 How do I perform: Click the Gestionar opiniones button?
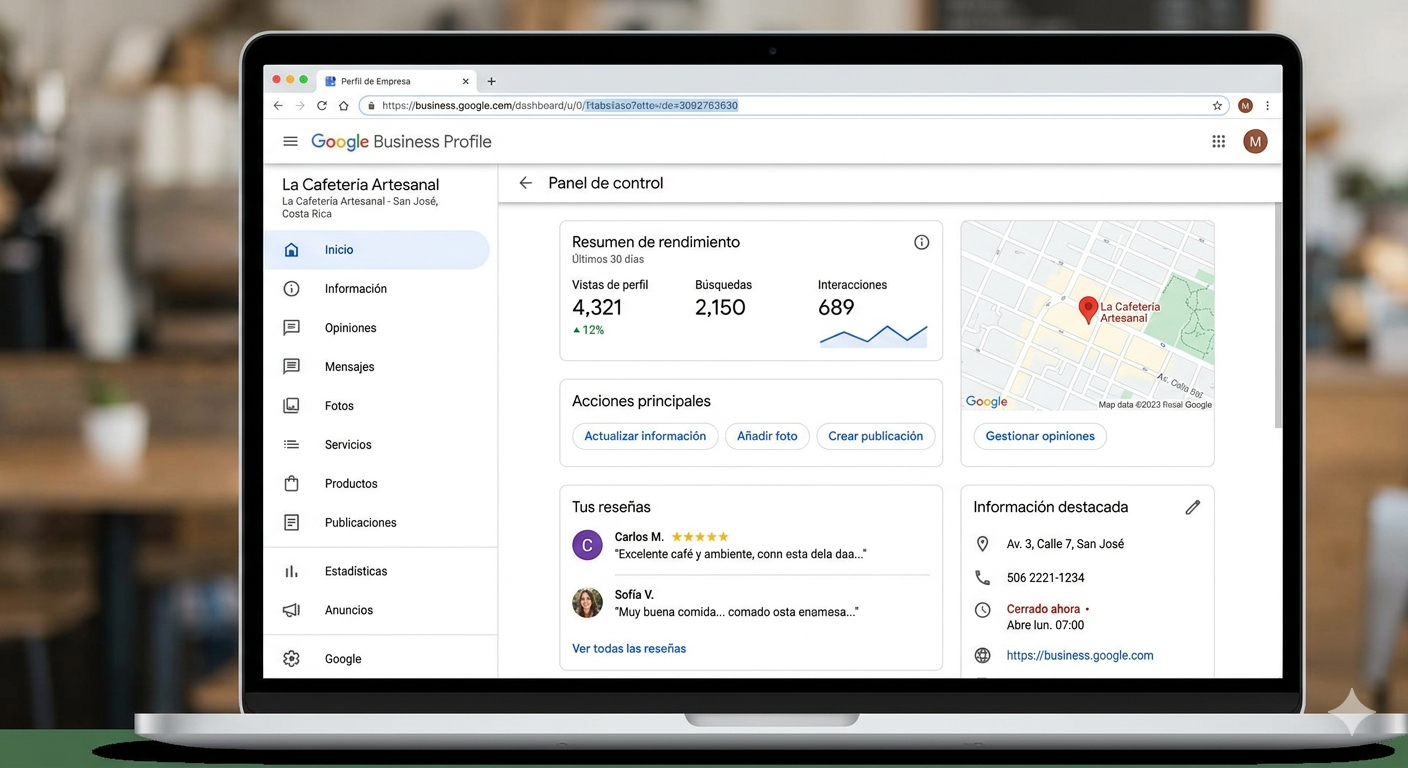1039,436
